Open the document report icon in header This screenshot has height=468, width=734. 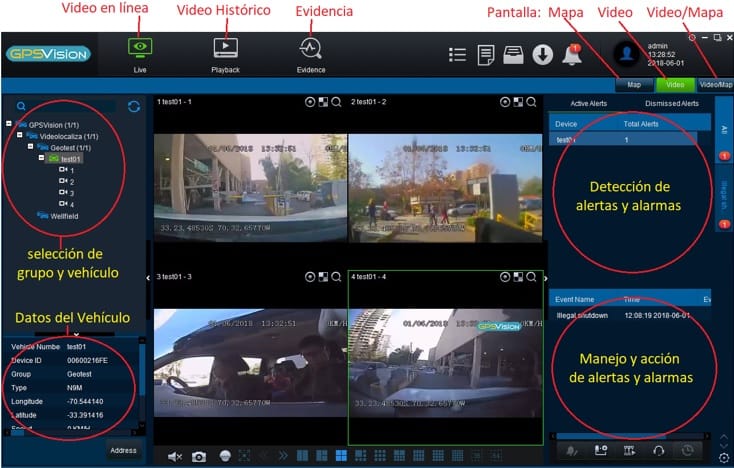pos(485,55)
